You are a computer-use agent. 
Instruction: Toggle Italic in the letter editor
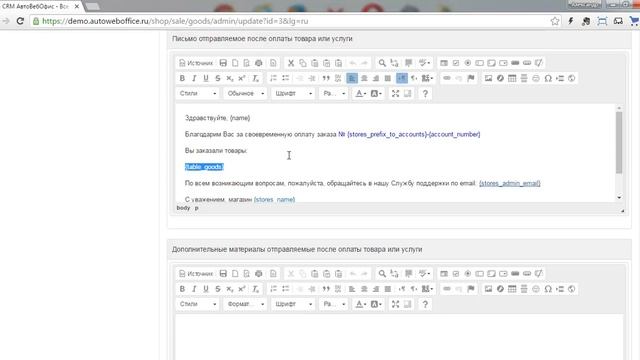[194, 78]
